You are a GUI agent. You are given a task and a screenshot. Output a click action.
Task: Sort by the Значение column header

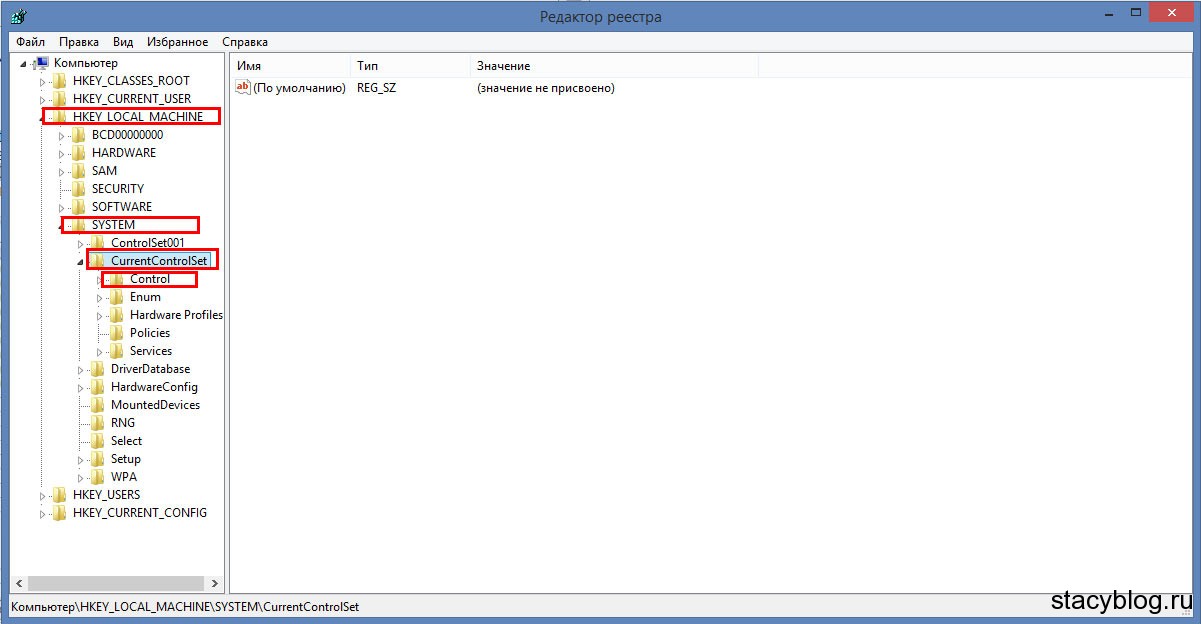(614, 66)
